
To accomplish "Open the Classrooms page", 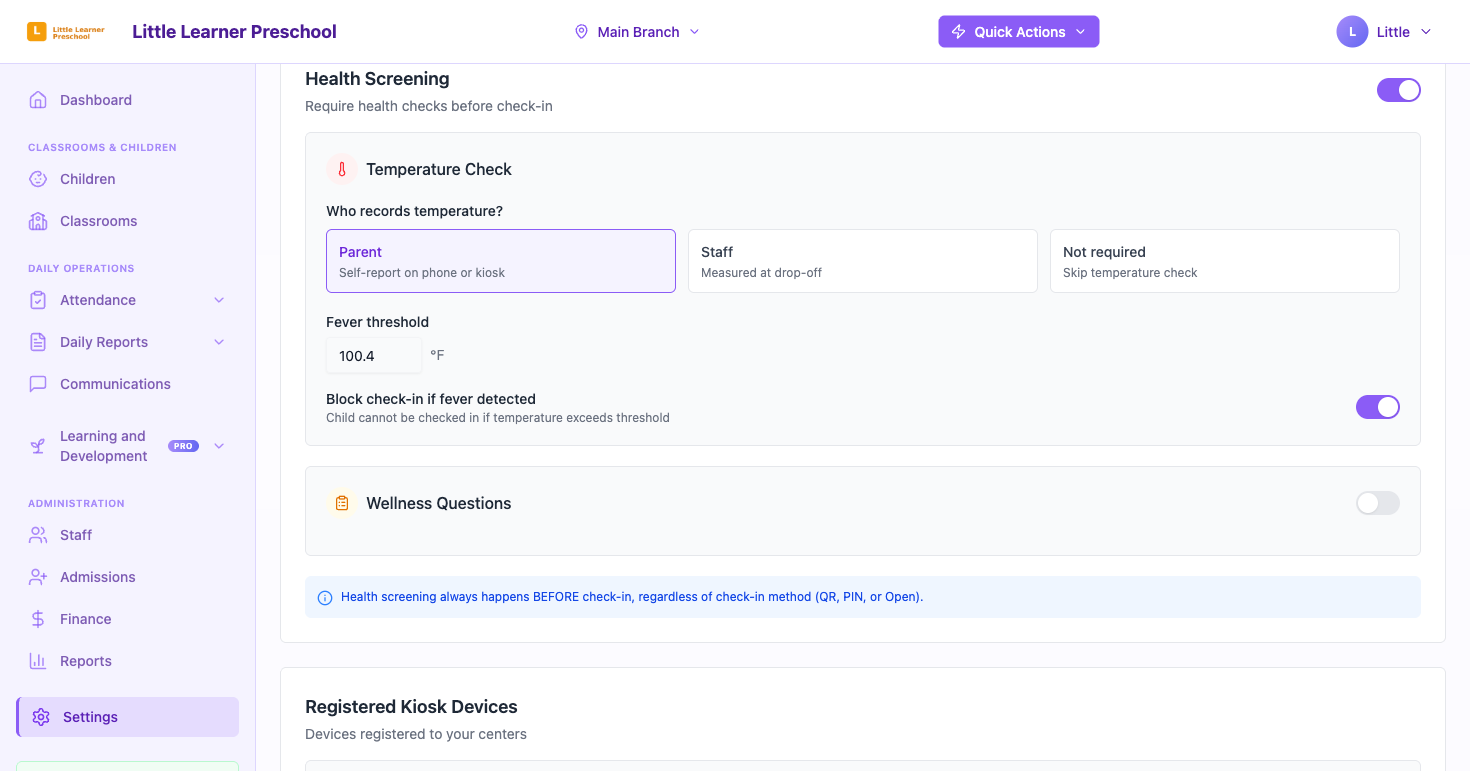I will [128, 221].
